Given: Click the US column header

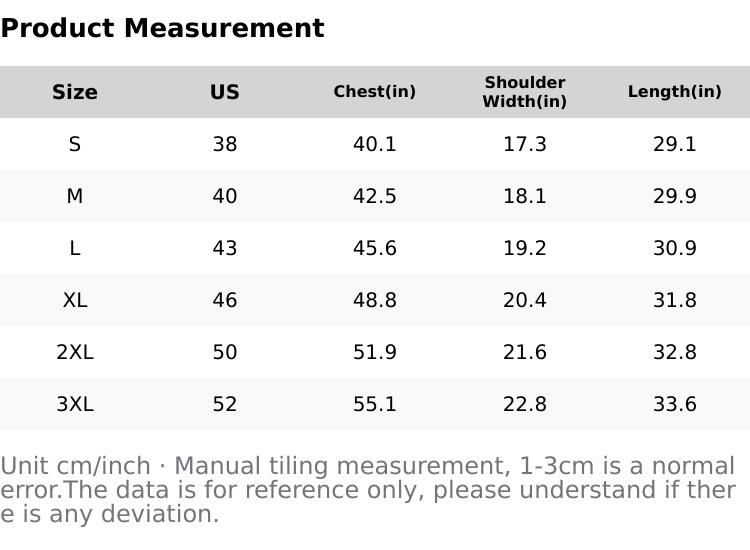Looking at the screenshot, I should (x=225, y=92).
